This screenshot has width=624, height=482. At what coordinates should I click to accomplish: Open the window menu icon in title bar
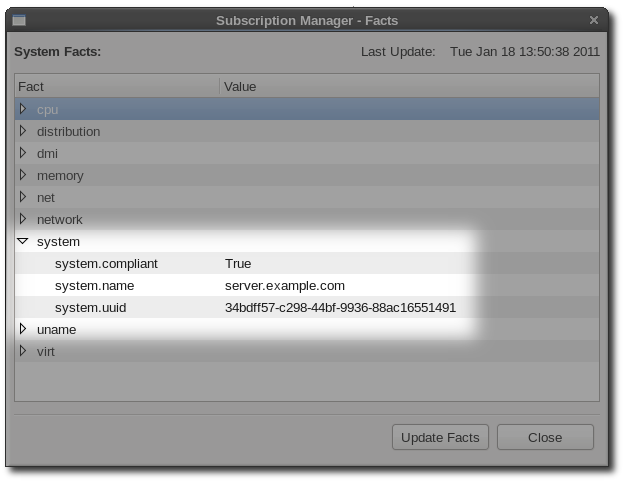[19, 20]
